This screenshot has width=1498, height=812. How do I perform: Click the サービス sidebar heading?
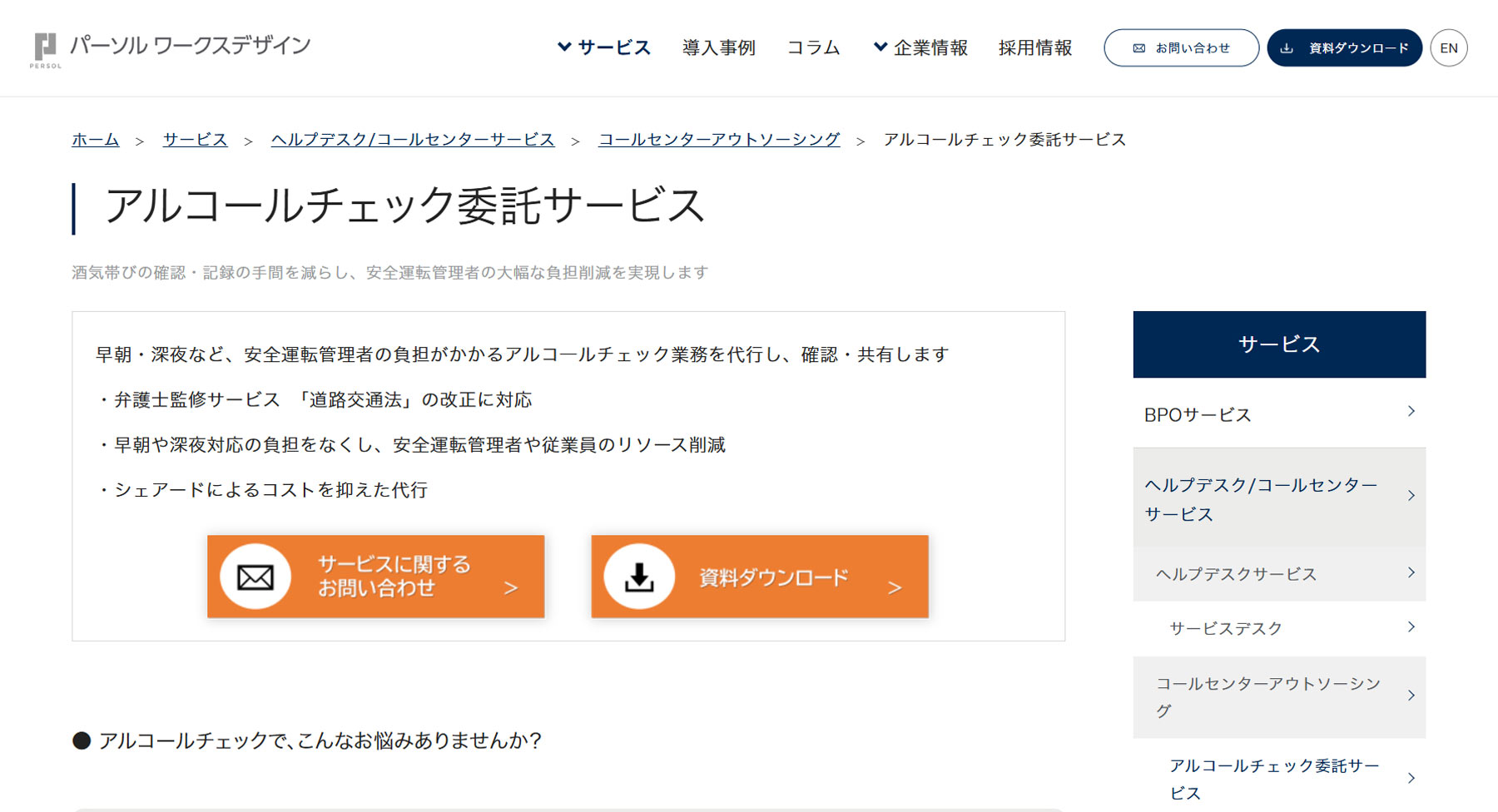point(1279,344)
